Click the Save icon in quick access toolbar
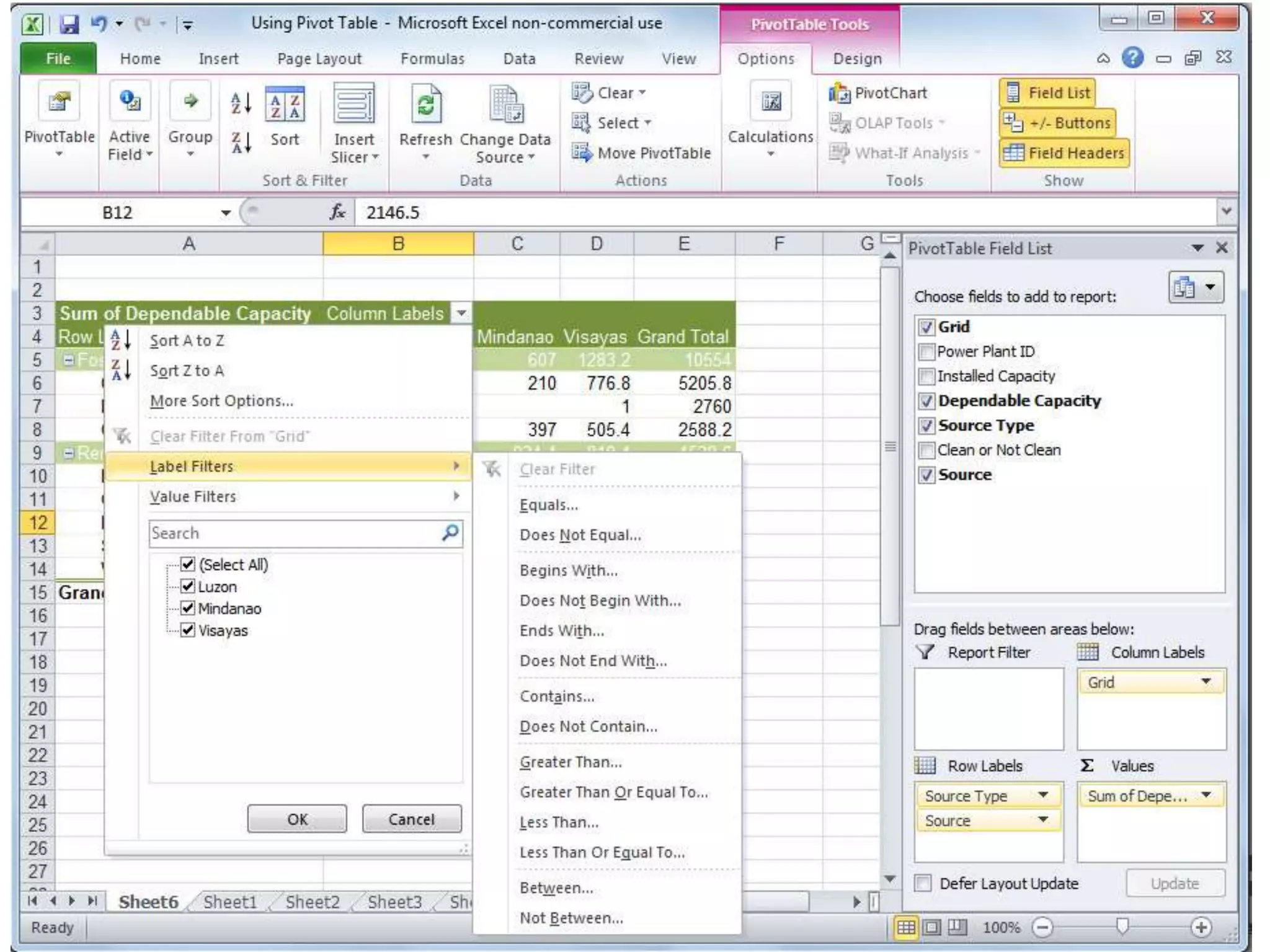Screen dimensions: 1270x952 point(69,24)
